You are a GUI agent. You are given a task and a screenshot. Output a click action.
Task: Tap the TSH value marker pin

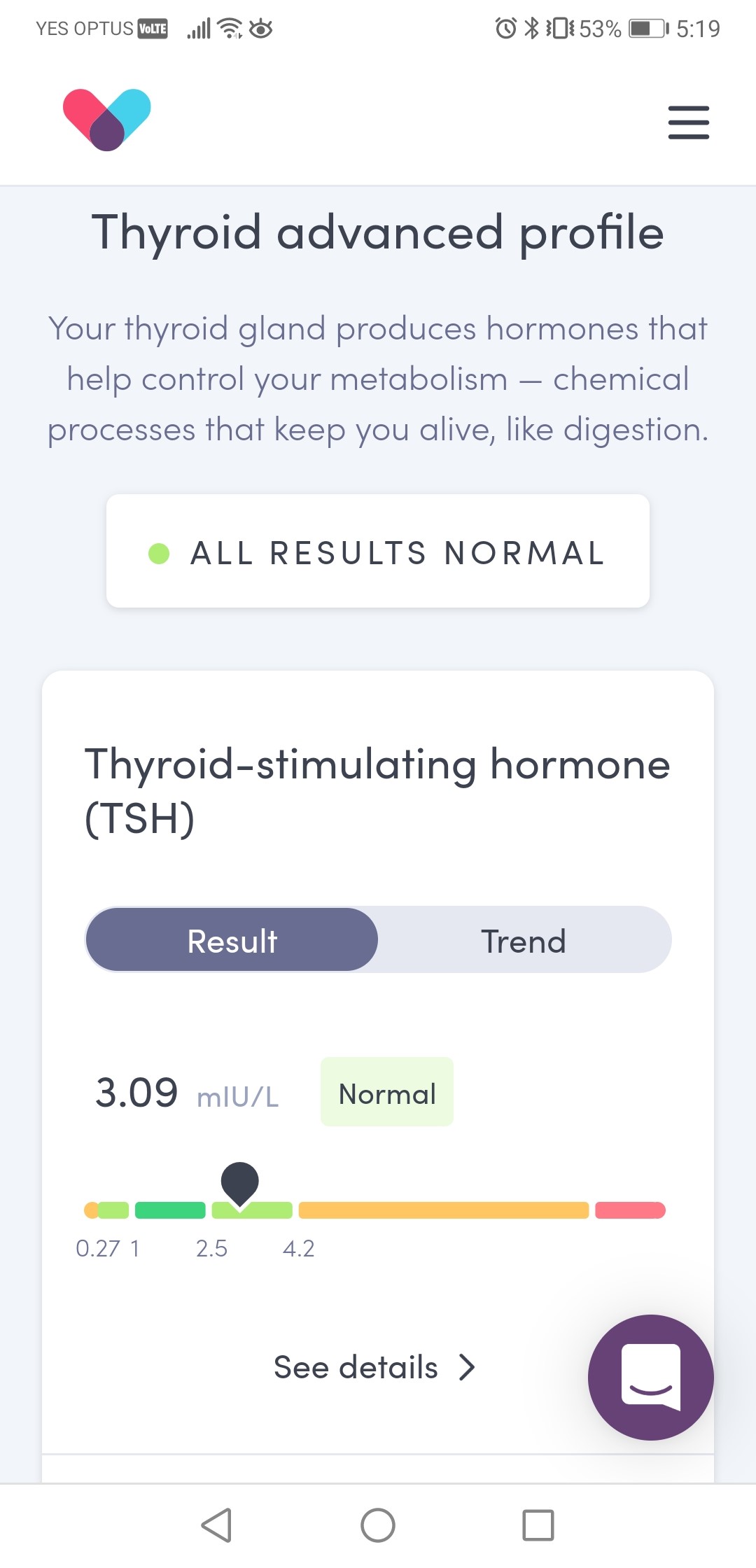[240, 1182]
